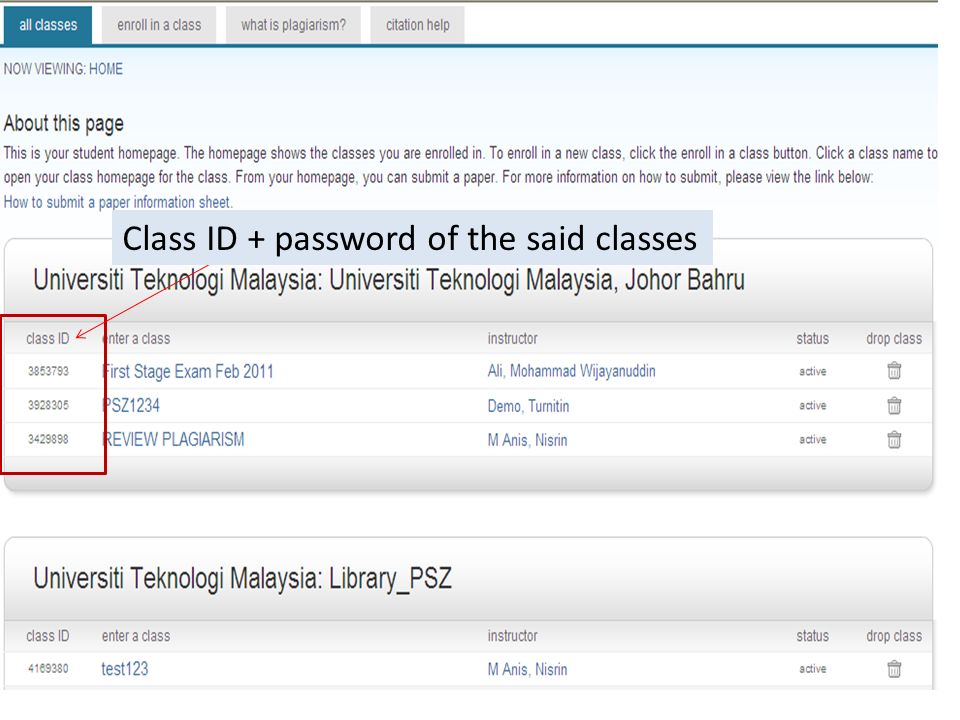Image resolution: width=960 pixels, height=720 pixels.
Task: Click instructor M Anis, Nisrin for test123
Action: coord(527,669)
